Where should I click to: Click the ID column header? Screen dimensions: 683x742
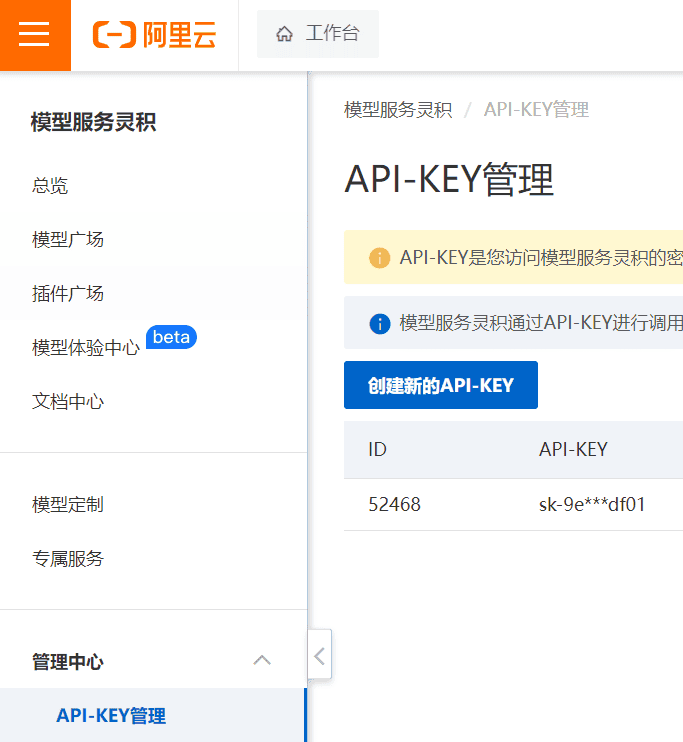[x=377, y=450]
